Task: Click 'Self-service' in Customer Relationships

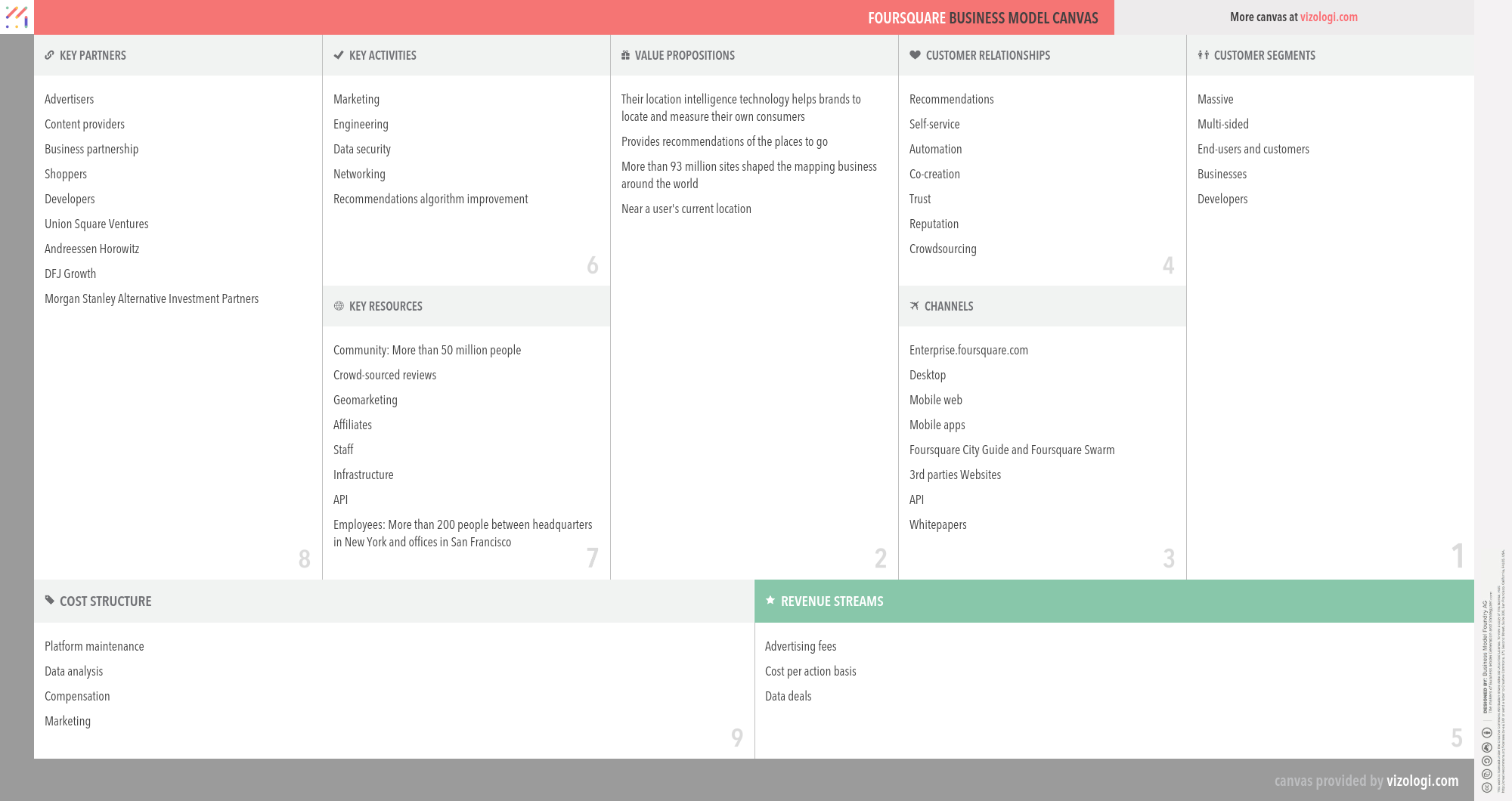Action: click(x=934, y=124)
